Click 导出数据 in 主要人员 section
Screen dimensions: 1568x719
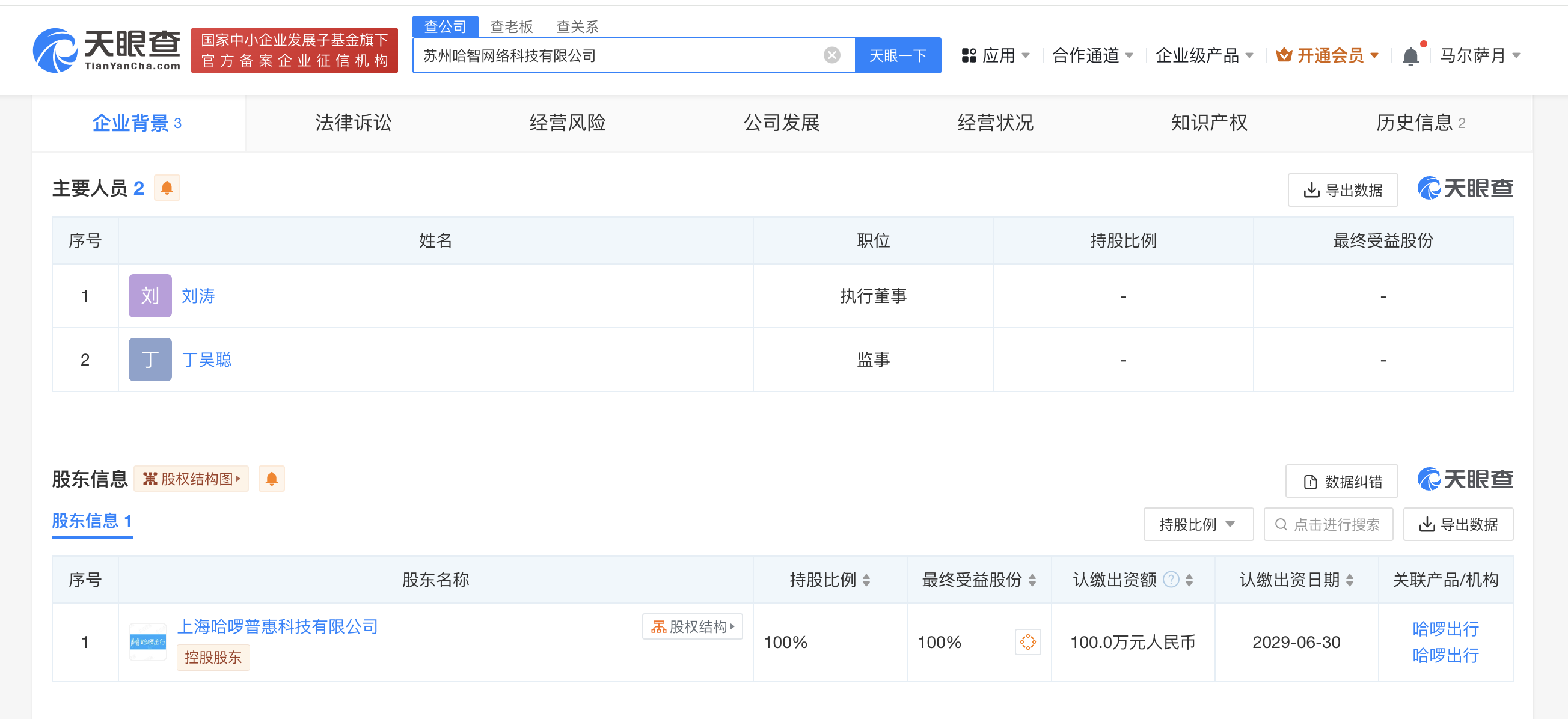click(1342, 190)
